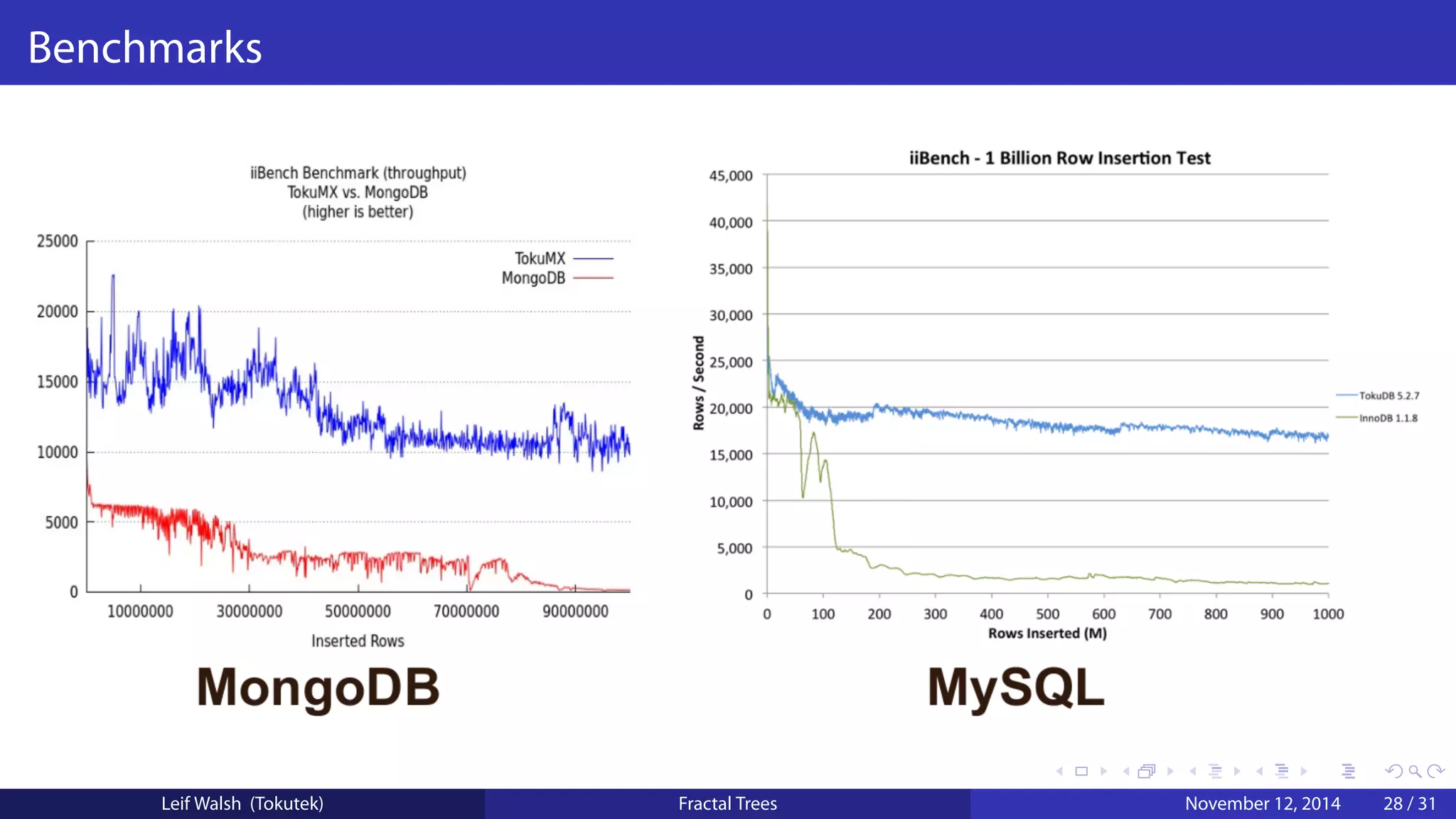1456x819 pixels.
Task: Click the MongoDB red legend line
Action: (593, 278)
